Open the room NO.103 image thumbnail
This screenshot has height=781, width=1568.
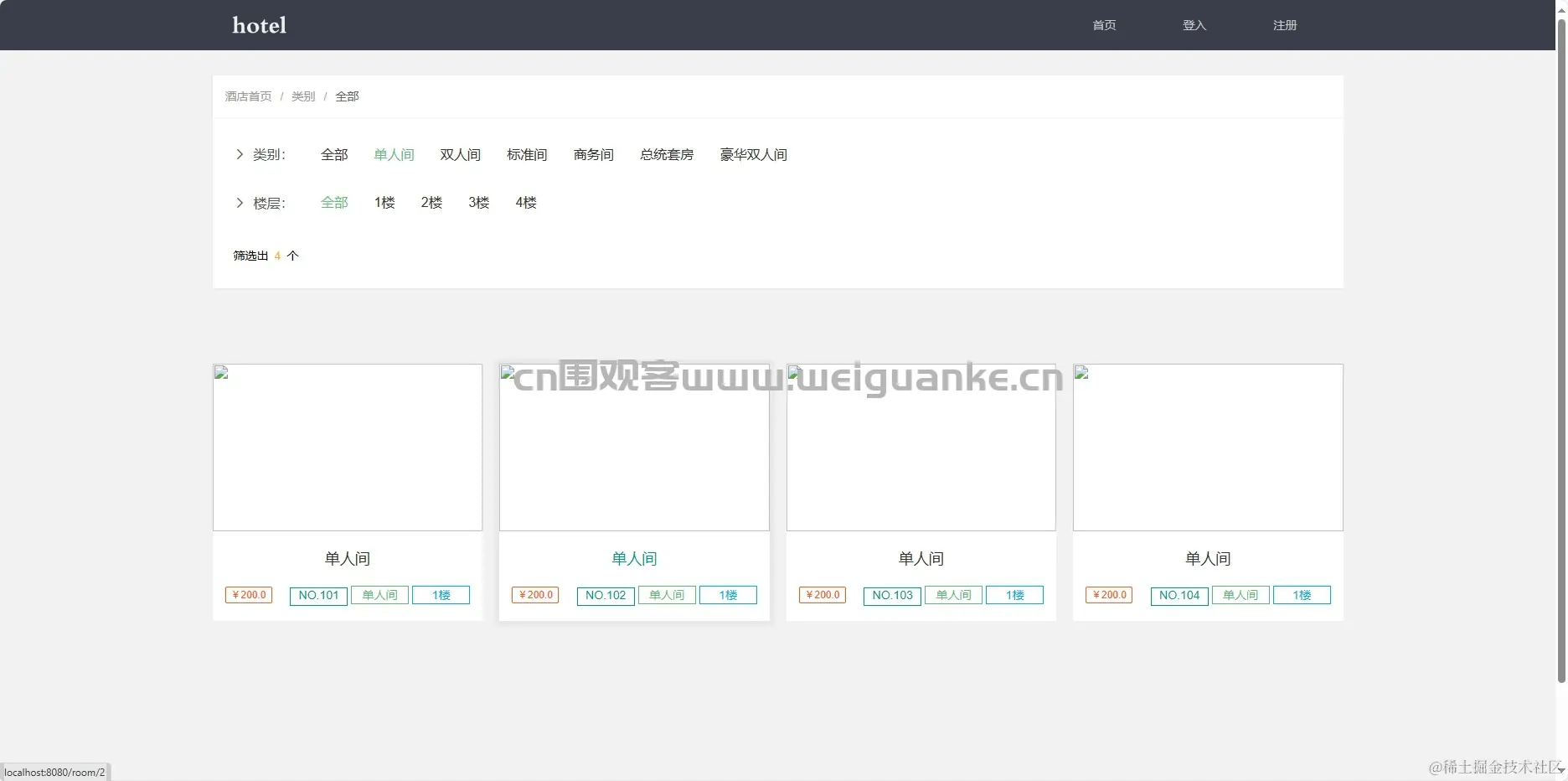pyautogui.click(x=921, y=447)
